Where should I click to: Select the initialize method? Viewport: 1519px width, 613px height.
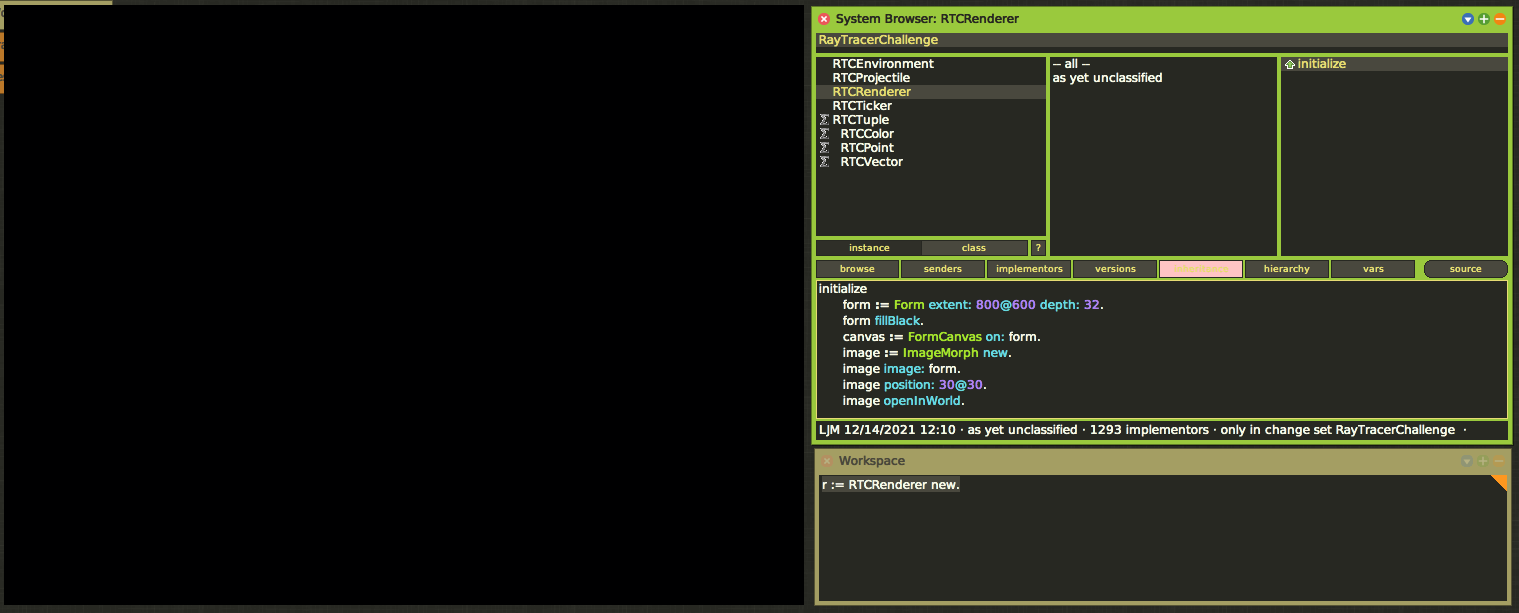pos(1395,64)
